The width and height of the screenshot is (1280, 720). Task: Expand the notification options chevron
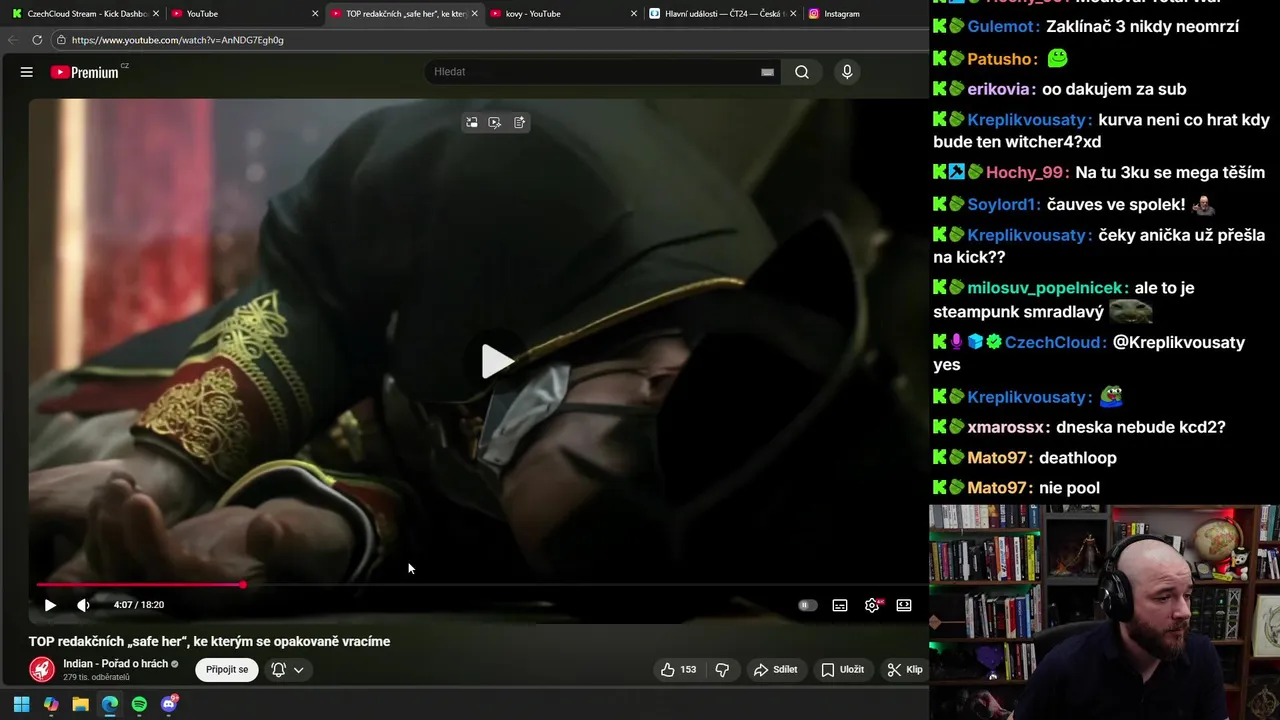coord(298,670)
